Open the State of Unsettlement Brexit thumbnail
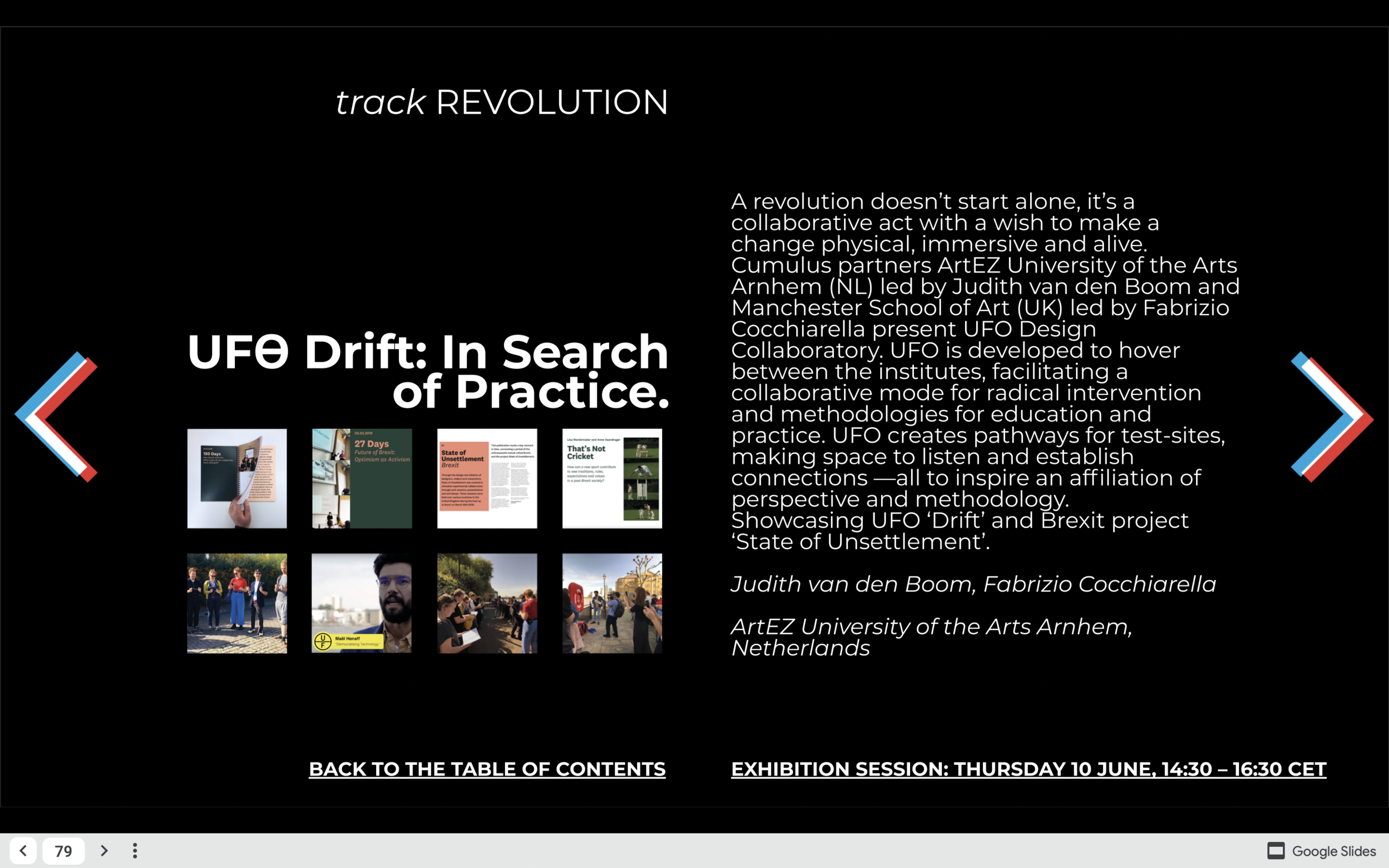 487,478
